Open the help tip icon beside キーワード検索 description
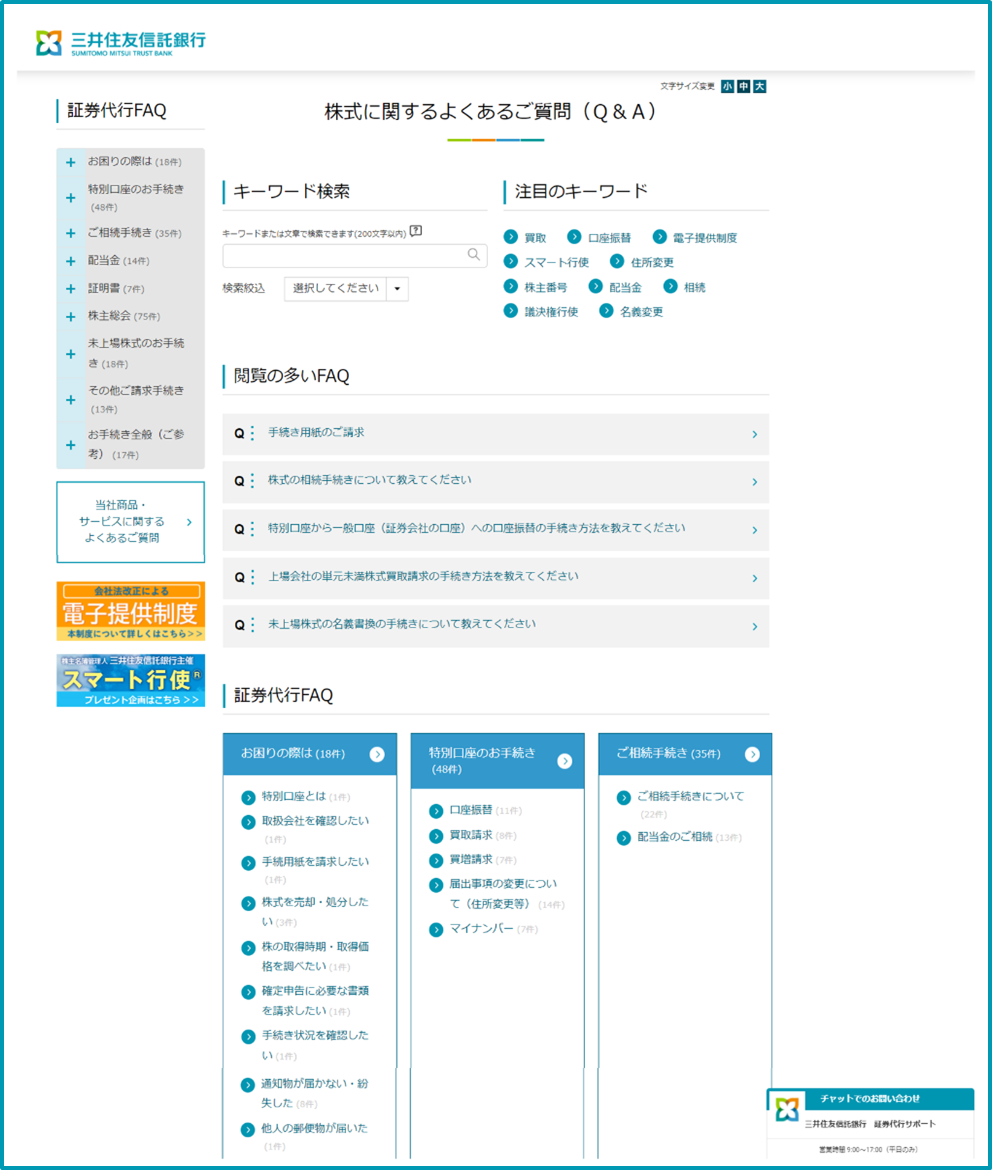Screen dimensions: 992x1170 coord(417,229)
